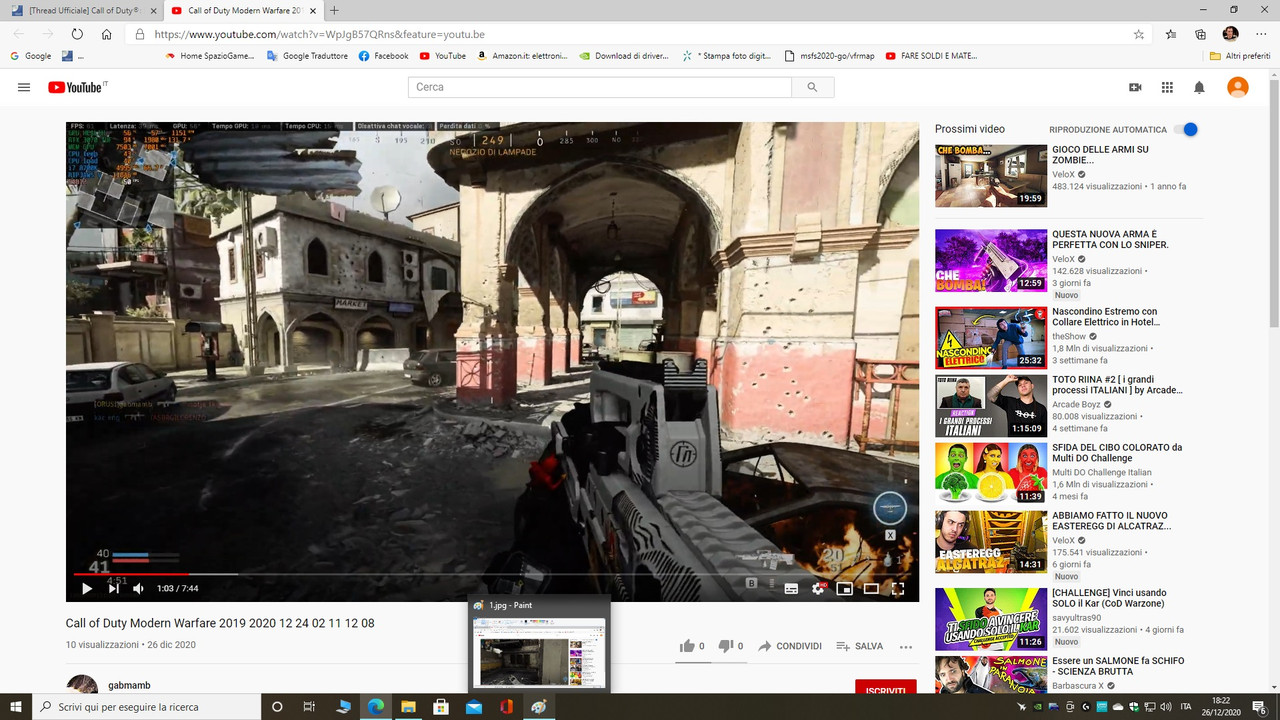Select the 1.jpg Paint window preview
1280x720 pixels.
(539, 644)
